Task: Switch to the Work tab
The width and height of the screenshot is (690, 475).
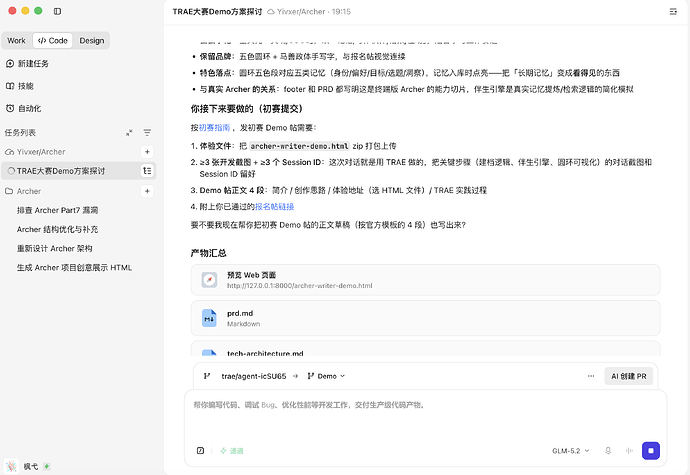Action: click(x=16, y=41)
